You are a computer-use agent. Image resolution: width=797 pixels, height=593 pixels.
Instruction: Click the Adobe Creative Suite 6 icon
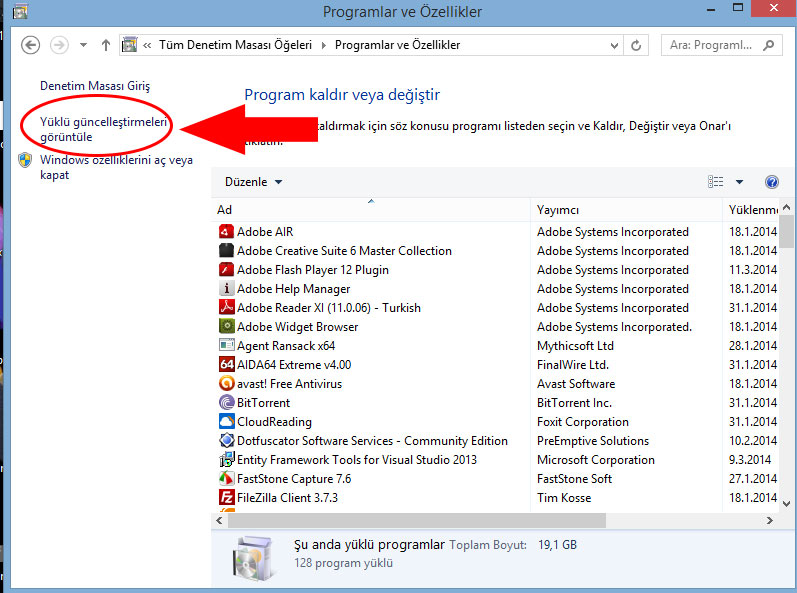pyautogui.click(x=226, y=251)
